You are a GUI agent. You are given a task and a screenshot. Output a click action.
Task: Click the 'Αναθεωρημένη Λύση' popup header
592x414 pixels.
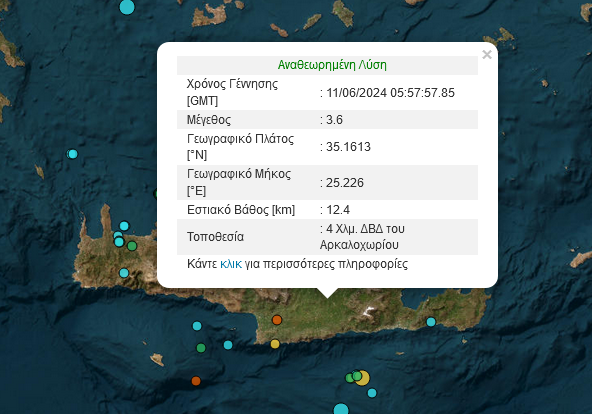[332, 65]
